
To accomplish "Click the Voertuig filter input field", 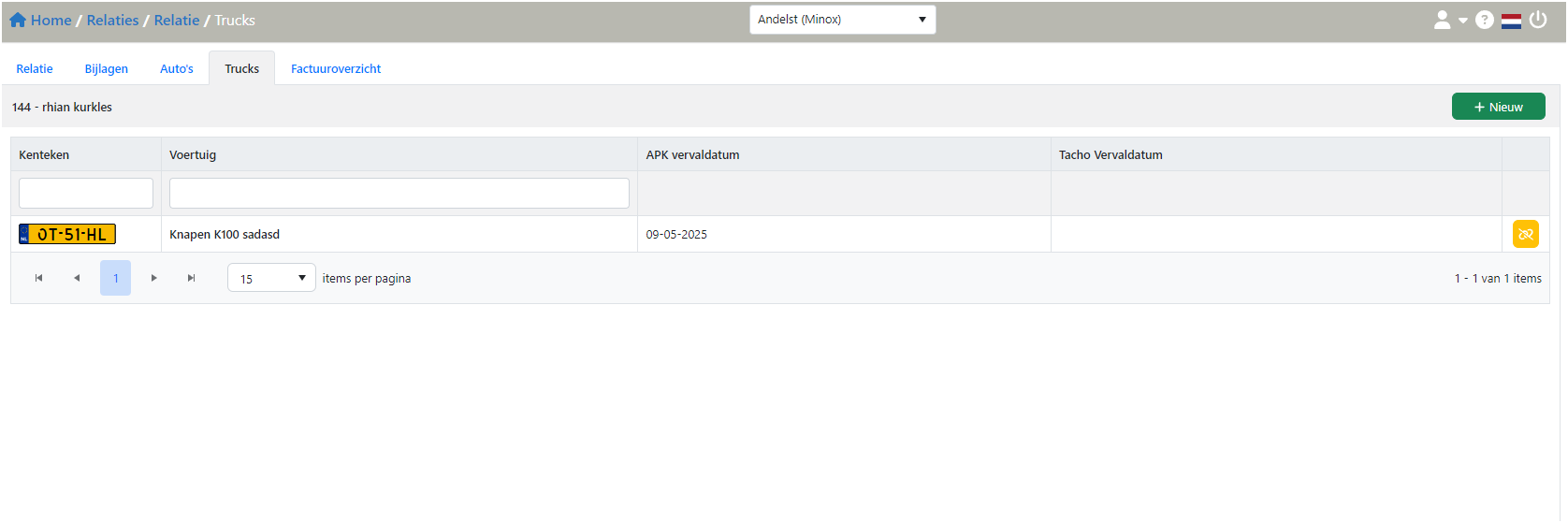I will pyautogui.click(x=399, y=193).
